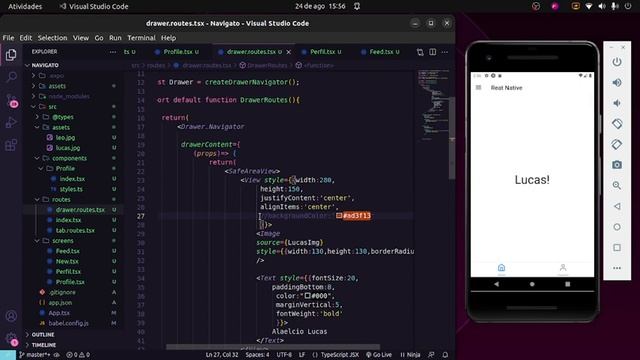The height and width of the screenshot is (360, 640).
Task: Rotate emulator right
Action: (x=617, y=144)
